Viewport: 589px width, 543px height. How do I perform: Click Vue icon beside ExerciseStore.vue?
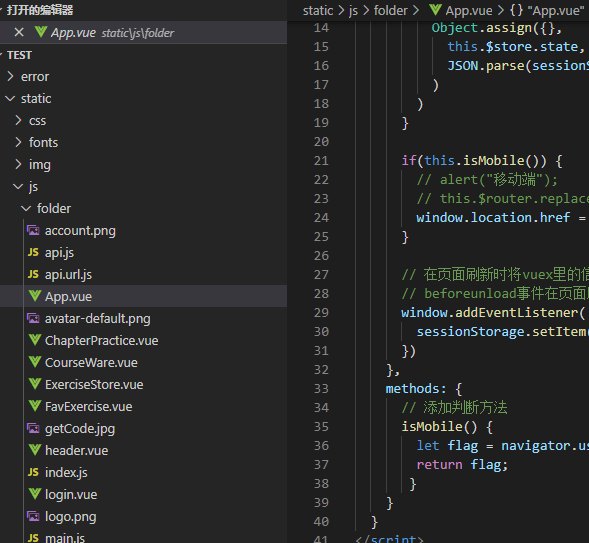[35, 384]
